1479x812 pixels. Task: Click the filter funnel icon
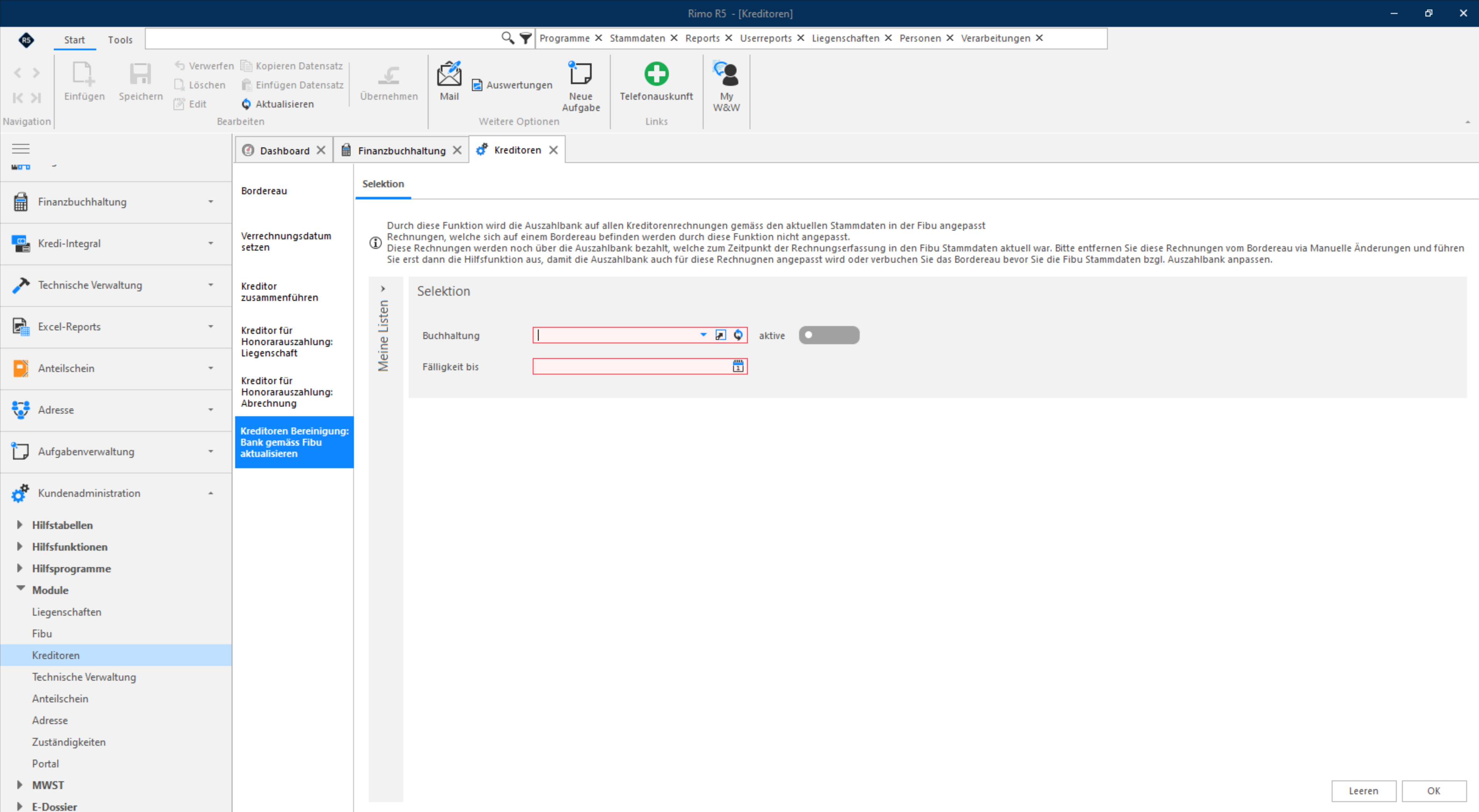click(x=526, y=38)
